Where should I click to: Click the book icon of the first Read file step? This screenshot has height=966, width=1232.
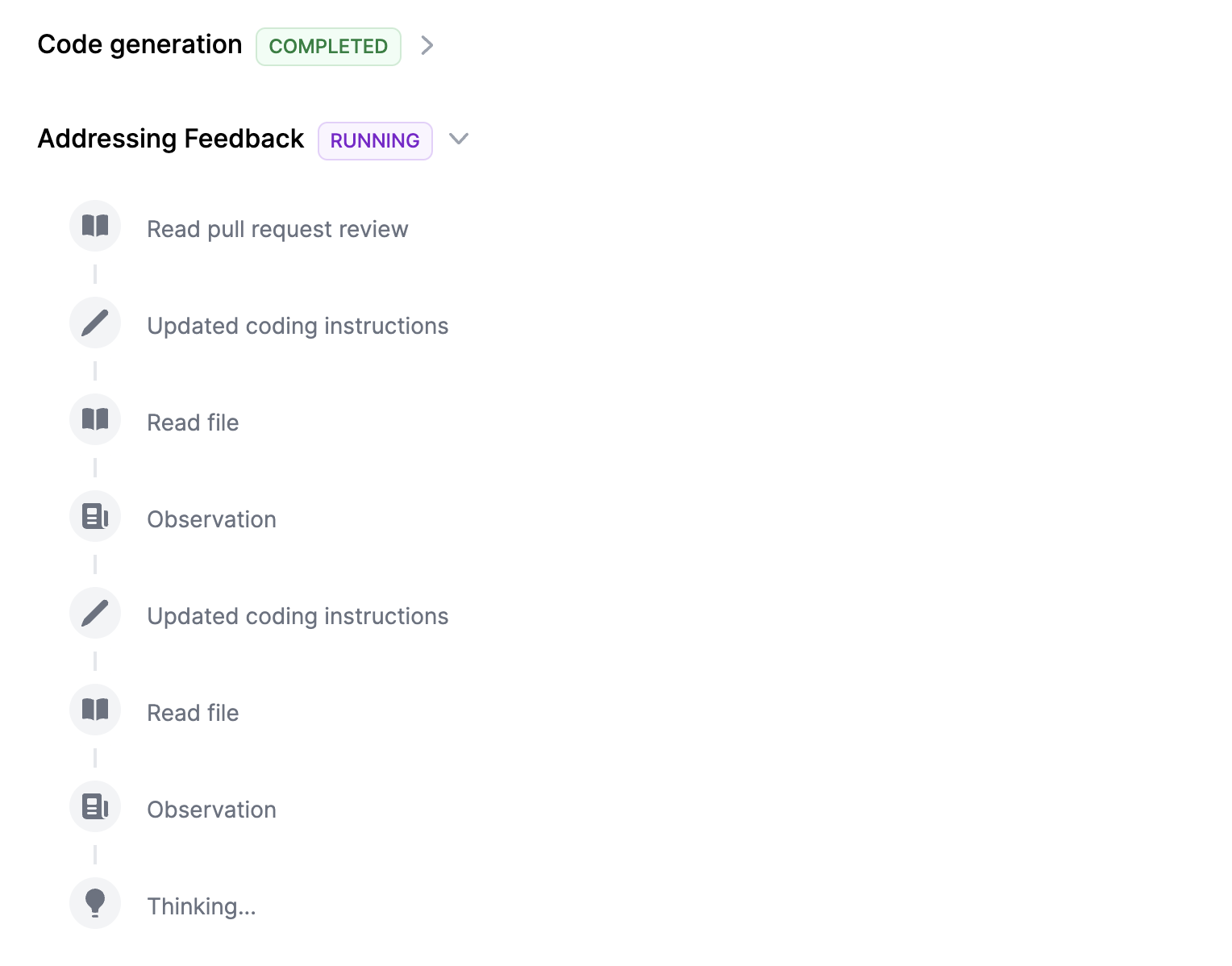95,419
